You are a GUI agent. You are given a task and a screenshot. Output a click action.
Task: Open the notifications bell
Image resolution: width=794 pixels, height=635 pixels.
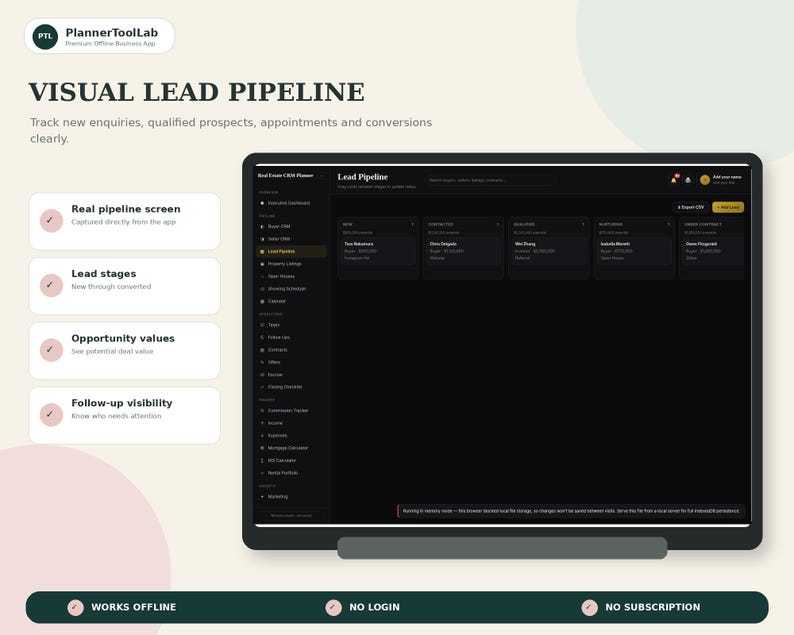tap(673, 180)
